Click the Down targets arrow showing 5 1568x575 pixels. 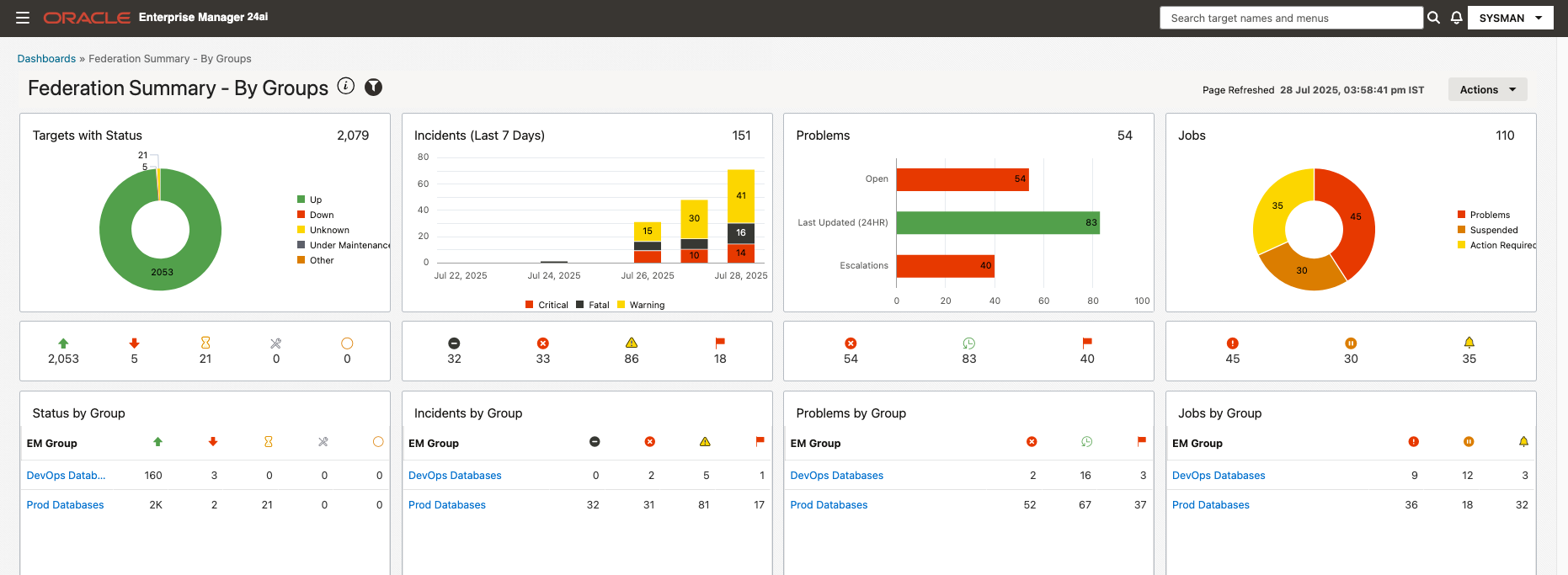134,343
